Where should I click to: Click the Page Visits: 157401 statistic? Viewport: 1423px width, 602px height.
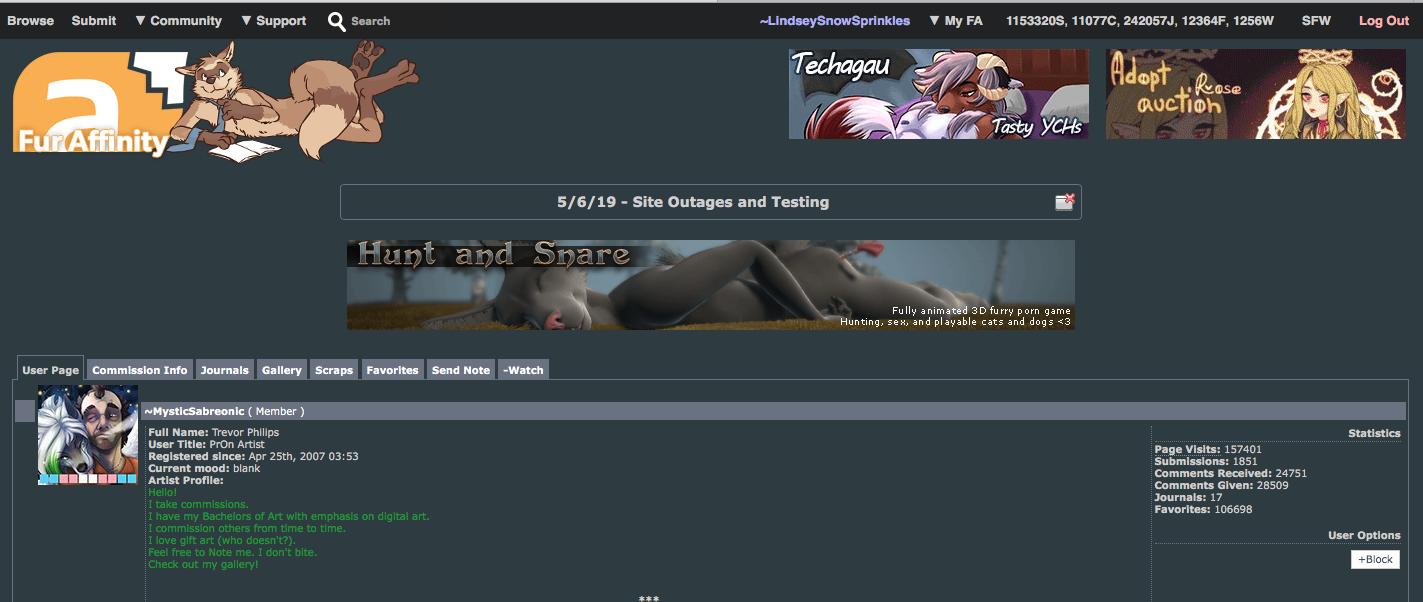1208,450
